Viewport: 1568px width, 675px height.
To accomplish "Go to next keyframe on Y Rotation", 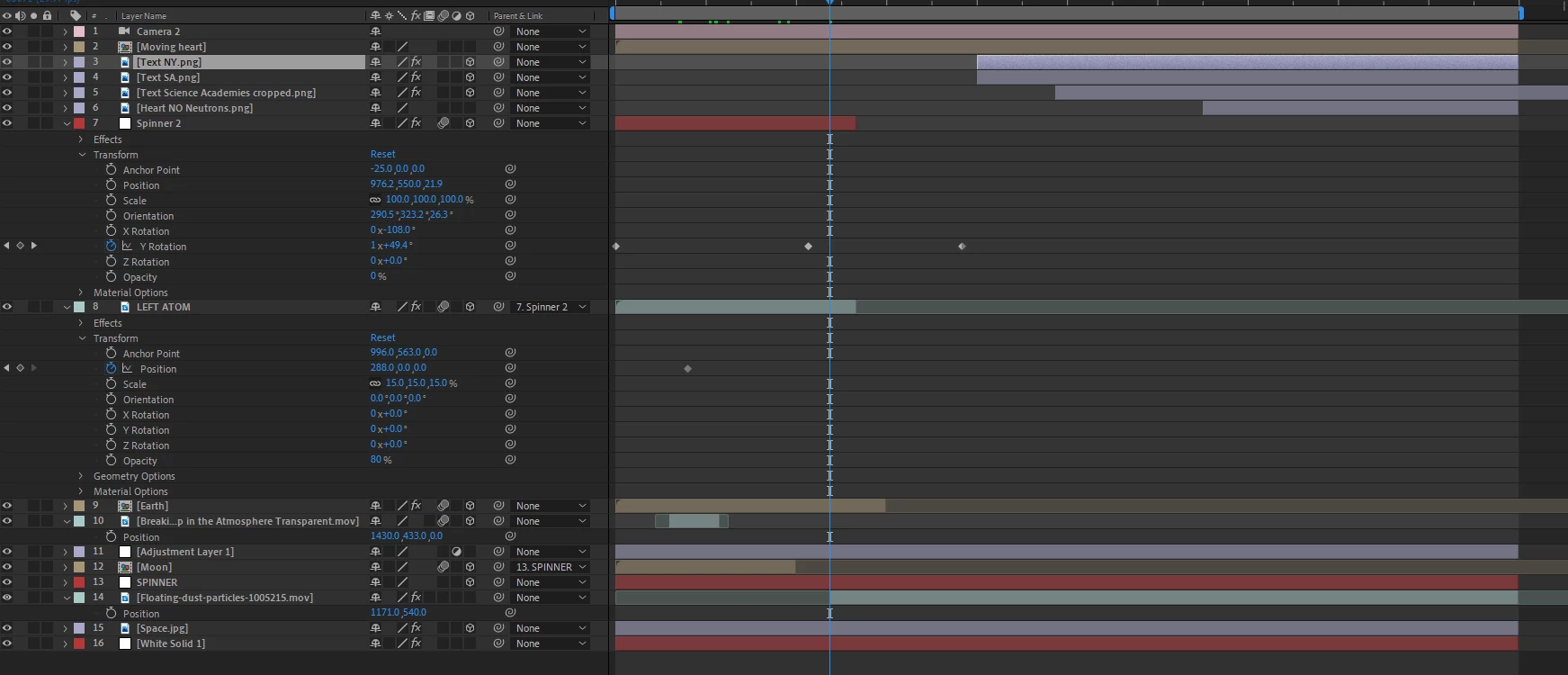I will tap(34, 246).
